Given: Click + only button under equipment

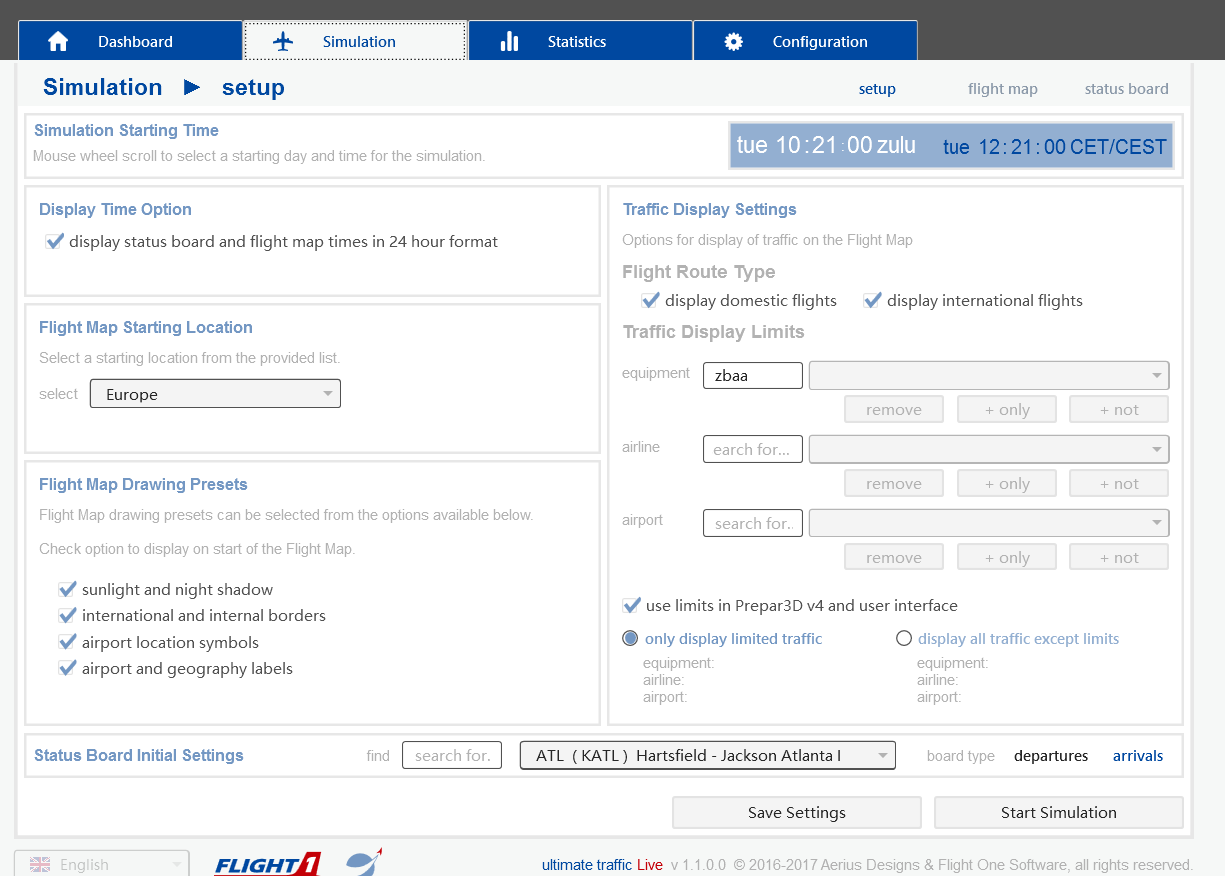Looking at the screenshot, I should (1007, 409).
